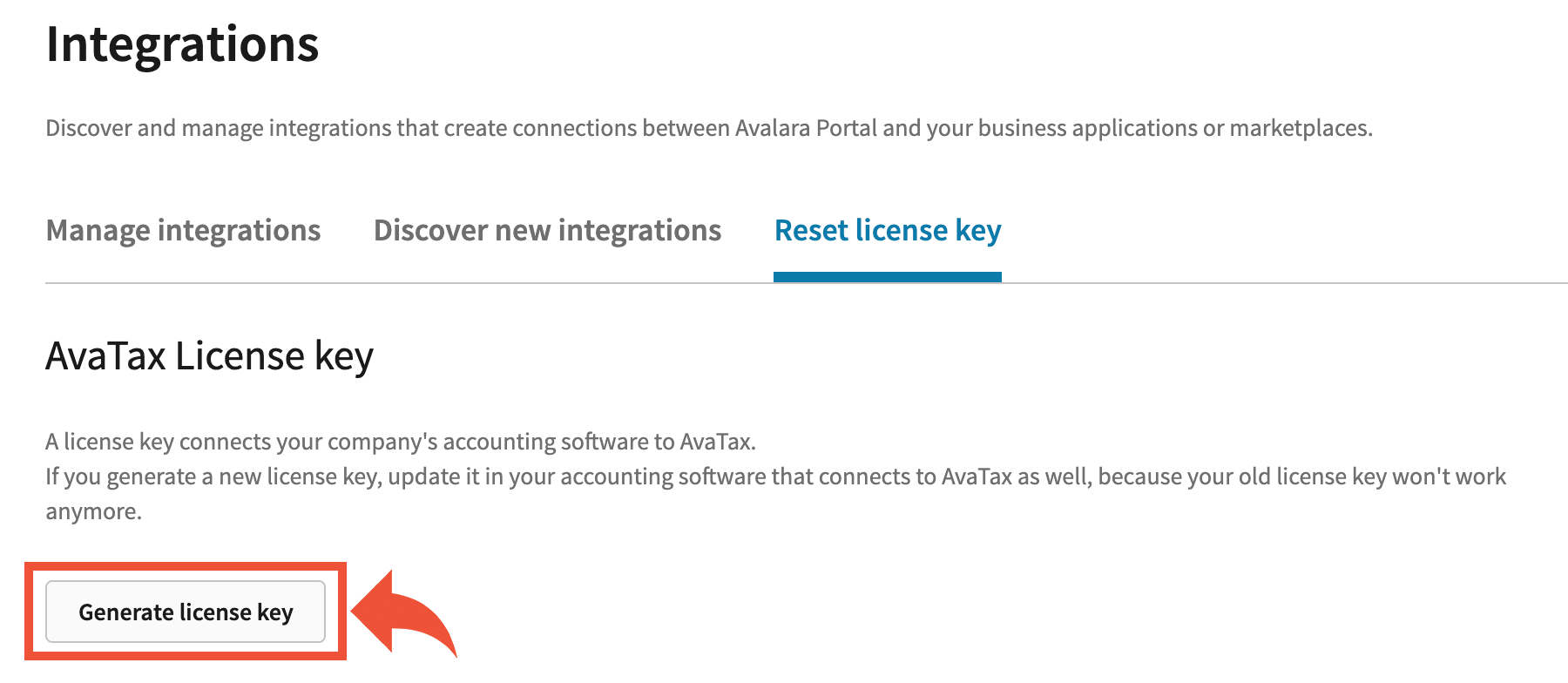Click the words 'Avalara Portal' in the description
The image size is (1568, 683).
tap(806, 129)
